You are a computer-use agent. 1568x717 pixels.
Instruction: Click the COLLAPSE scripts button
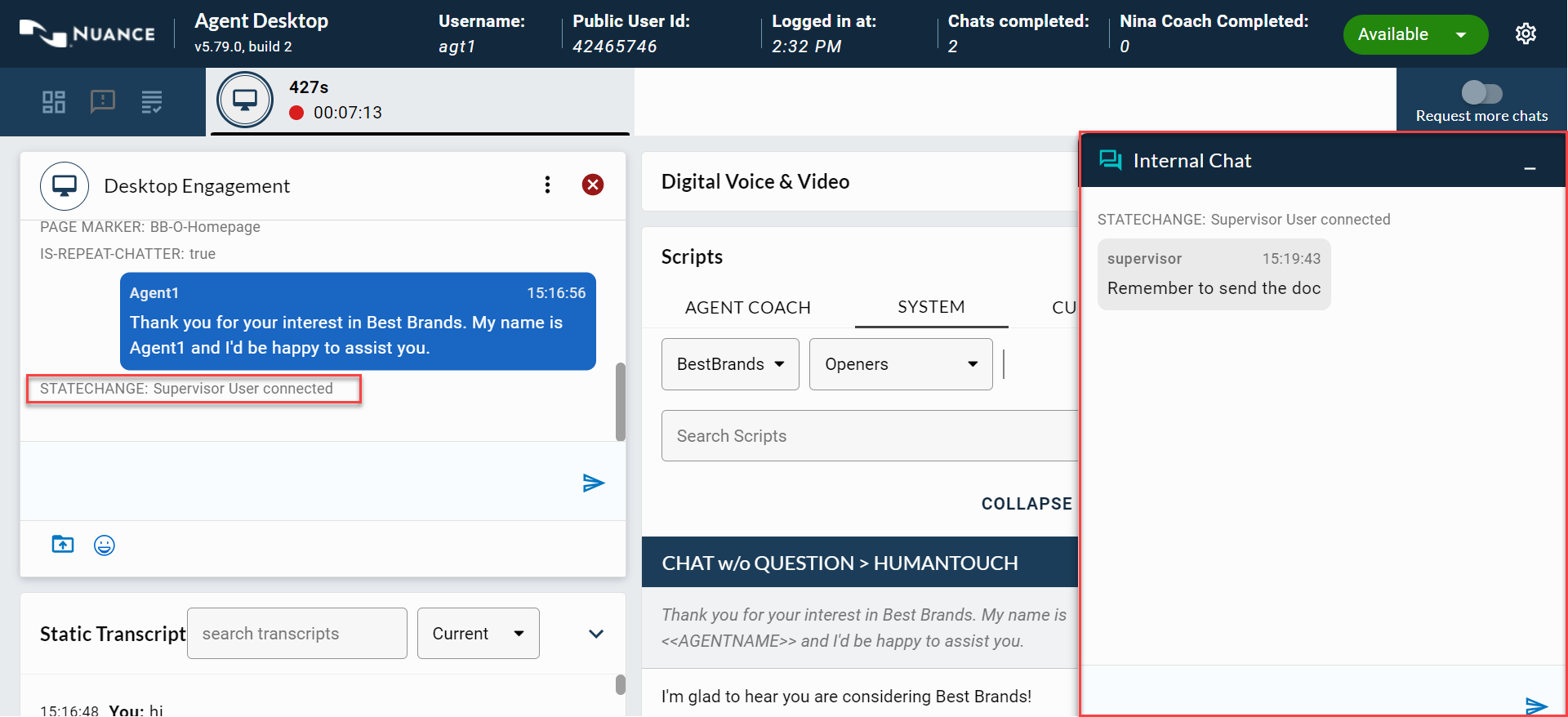[1027, 504]
